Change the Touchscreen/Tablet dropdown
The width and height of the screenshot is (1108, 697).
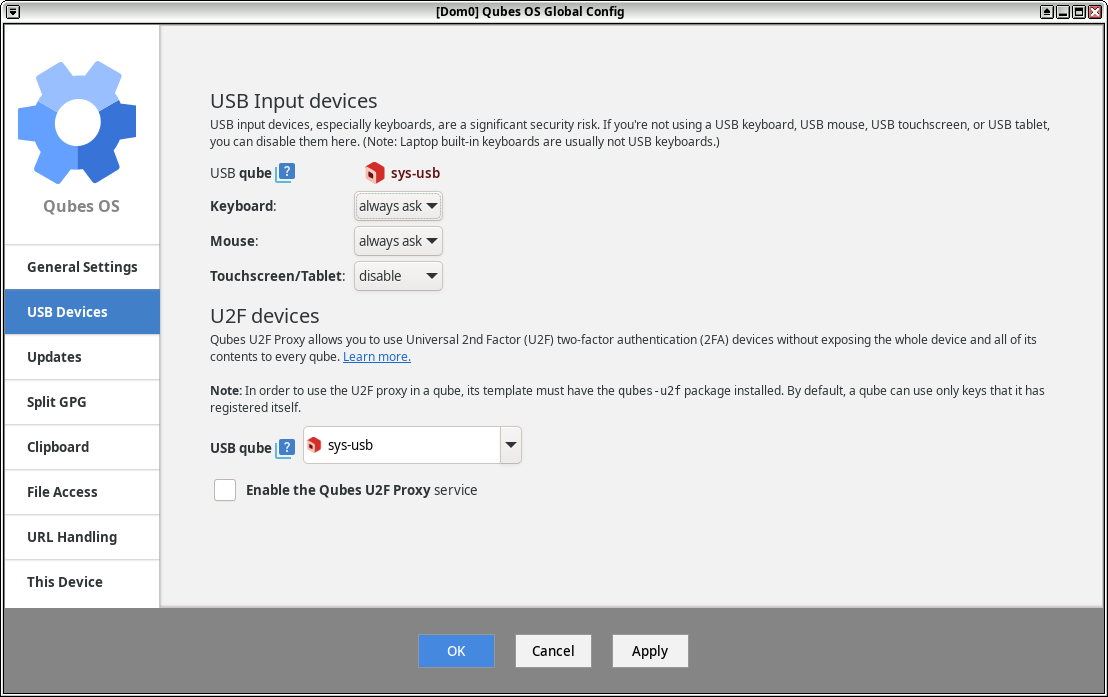397,275
